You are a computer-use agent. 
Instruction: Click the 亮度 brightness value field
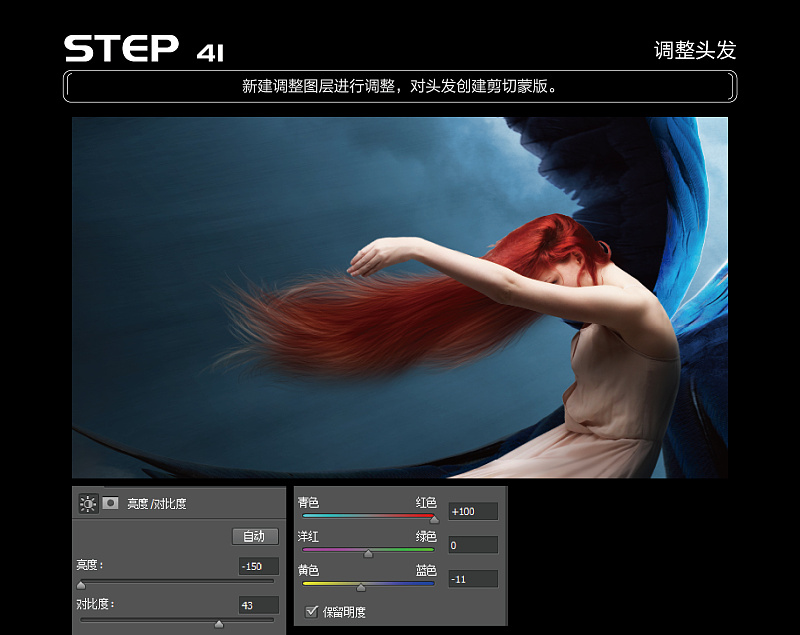pos(259,566)
